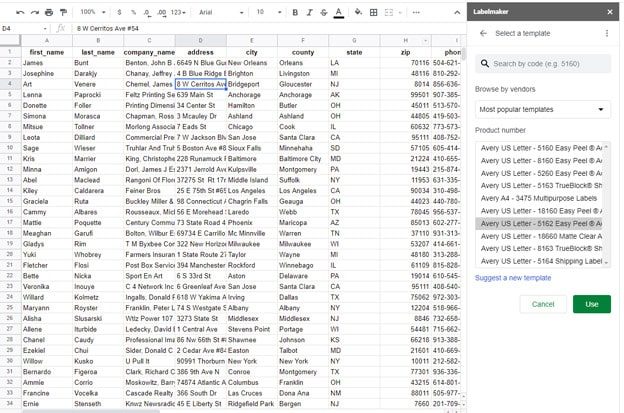This screenshot has height=413, width=624.
Task: Toggle italic formatting
Action: 309,12
